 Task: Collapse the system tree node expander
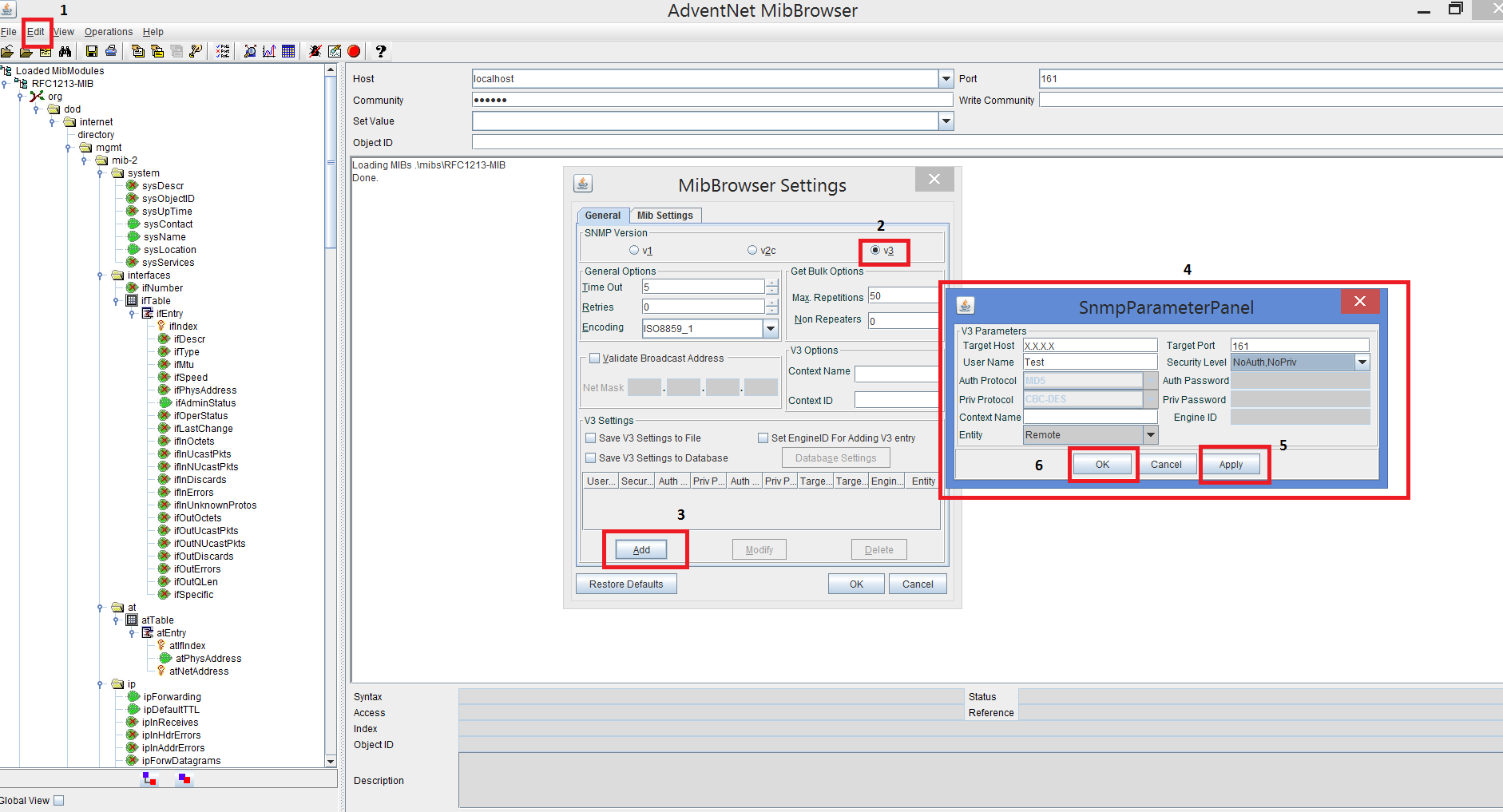[100, 173]
